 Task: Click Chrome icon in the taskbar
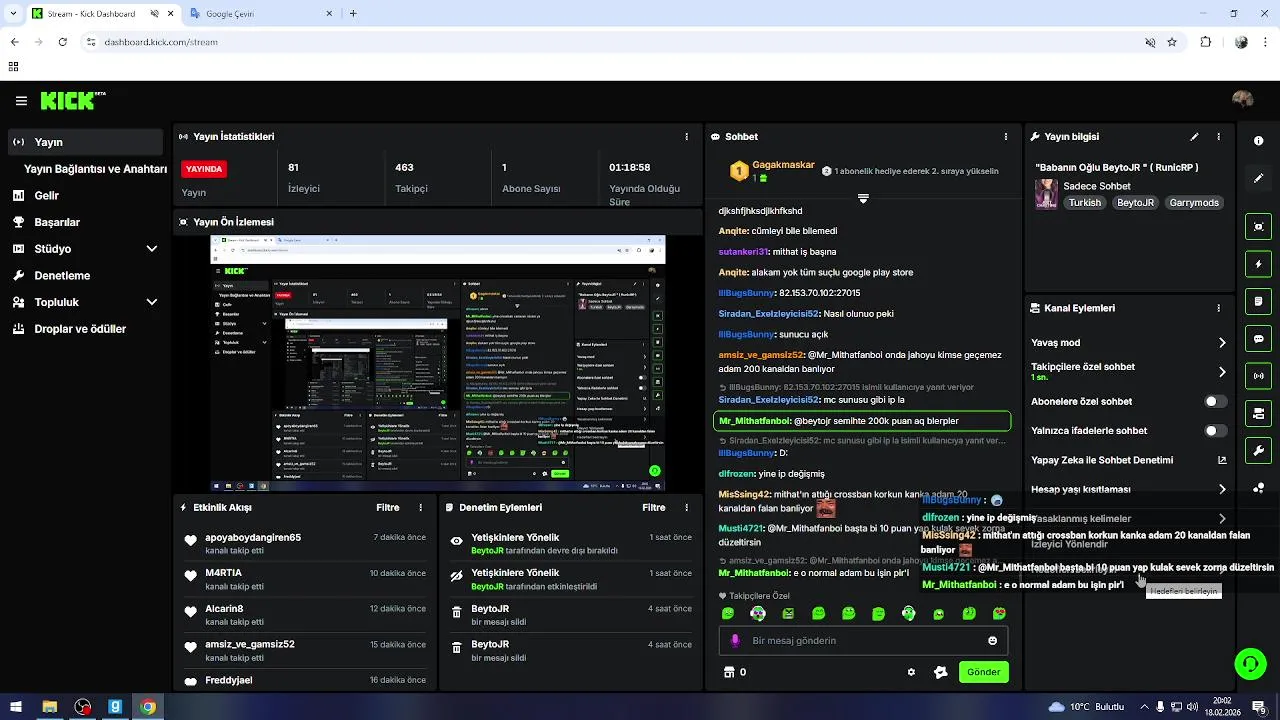click(148, 707)
